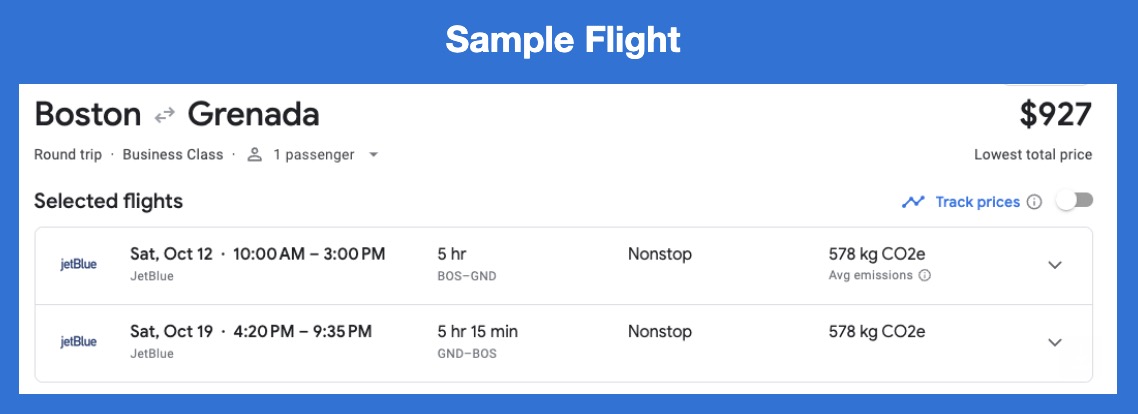This screenshot has height=414, width=1138.
Task: Click the JetBlue logo on return flight
Action: point(79,342)
